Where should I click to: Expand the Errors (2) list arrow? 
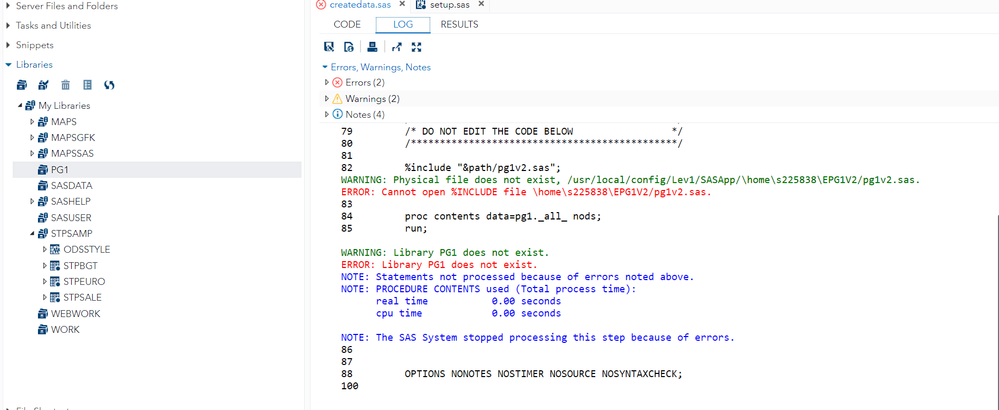tap(327, 83)
